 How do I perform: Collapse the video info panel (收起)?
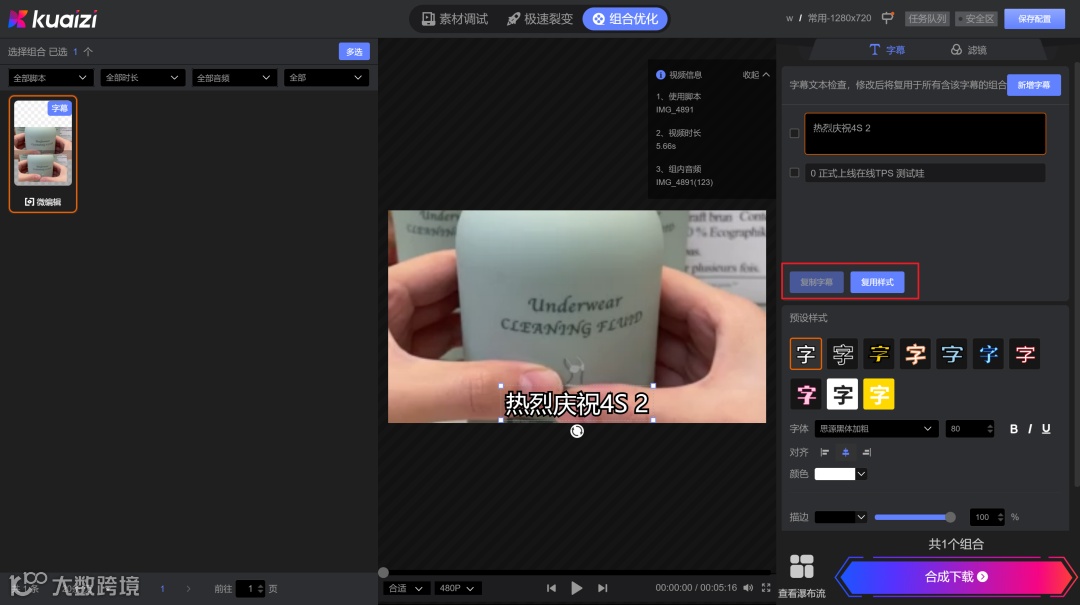pos(756,74)
